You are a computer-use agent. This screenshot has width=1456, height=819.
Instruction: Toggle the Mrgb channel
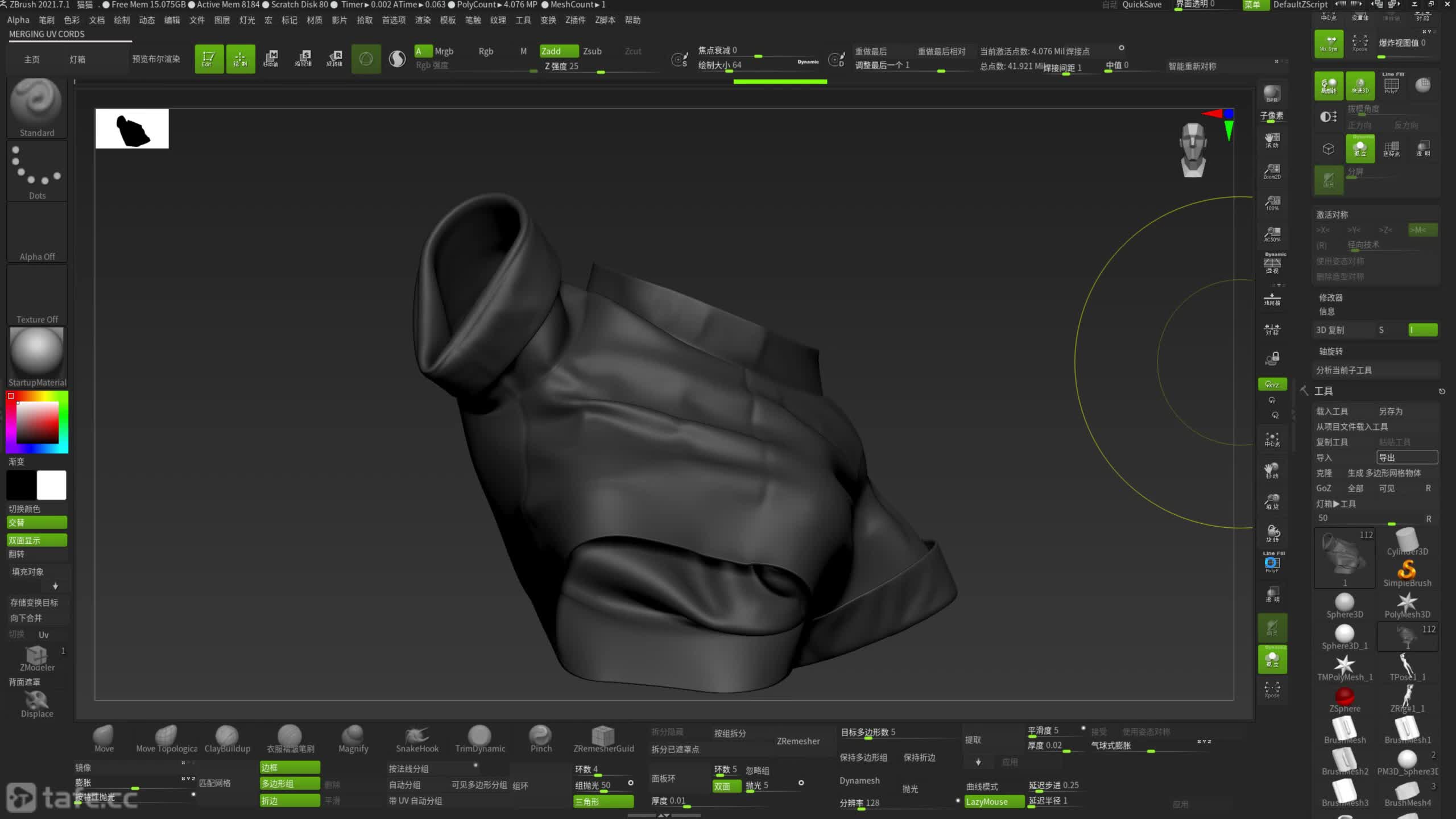[444, 51]
